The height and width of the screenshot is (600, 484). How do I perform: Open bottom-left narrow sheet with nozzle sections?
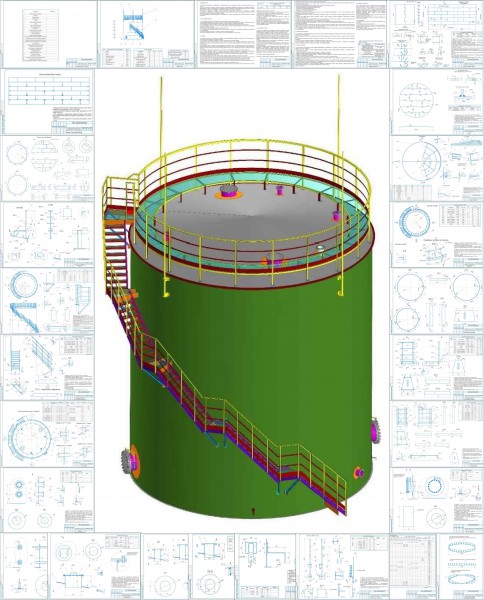pyautogui.click(x=25, y=566)
